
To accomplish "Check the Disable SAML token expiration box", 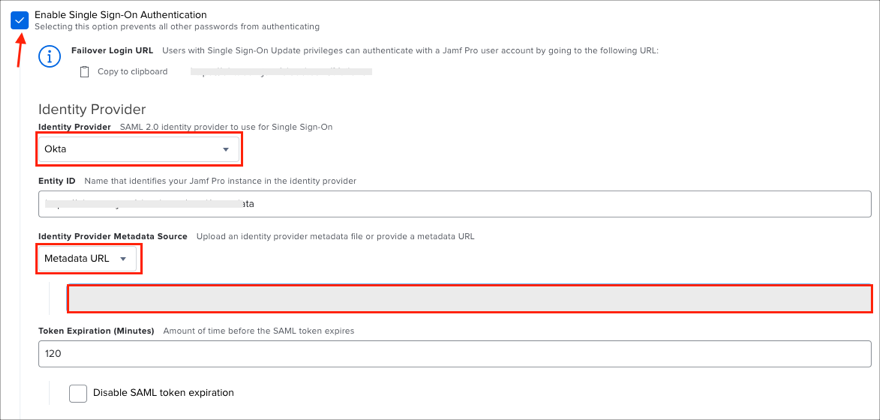I will [78, 393].
